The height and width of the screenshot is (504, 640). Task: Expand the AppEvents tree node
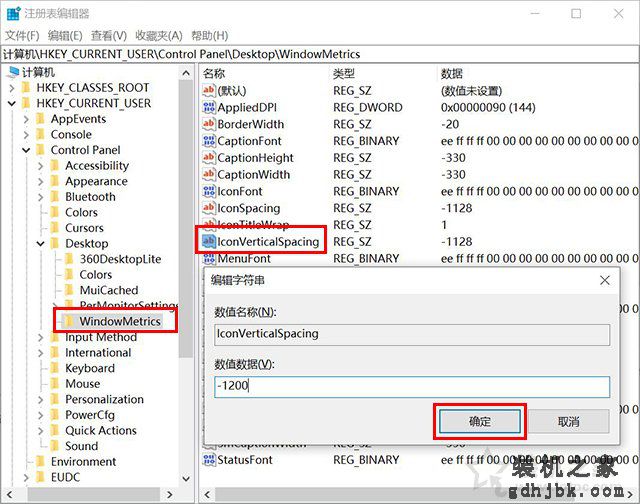(x=26, y=119)
